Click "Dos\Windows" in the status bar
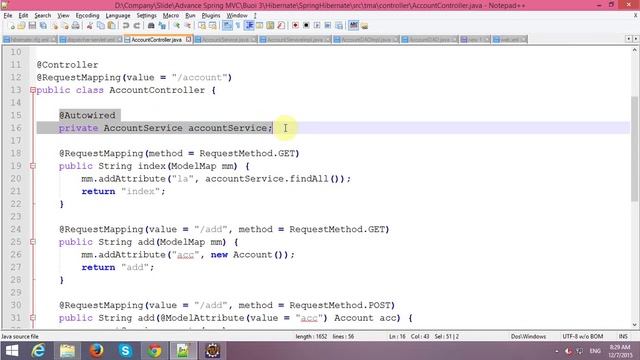 (528, 336)
